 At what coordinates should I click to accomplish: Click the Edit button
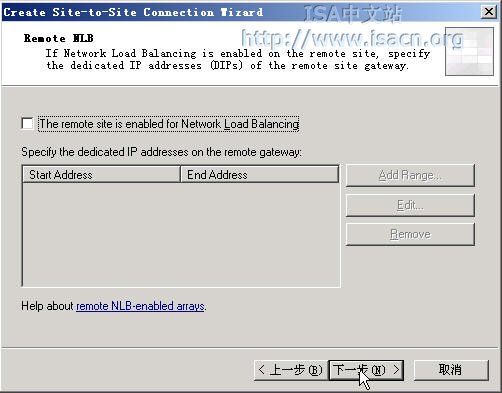tap(410, 205)
